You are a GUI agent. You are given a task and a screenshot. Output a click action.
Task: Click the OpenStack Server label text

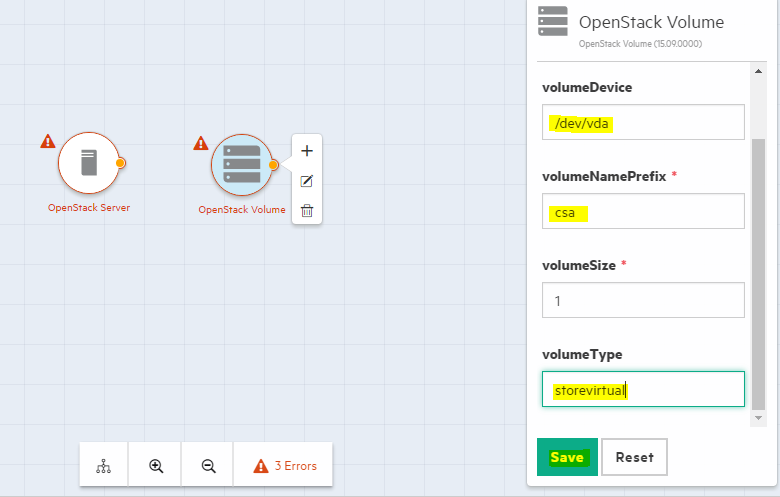pos(89,207)
